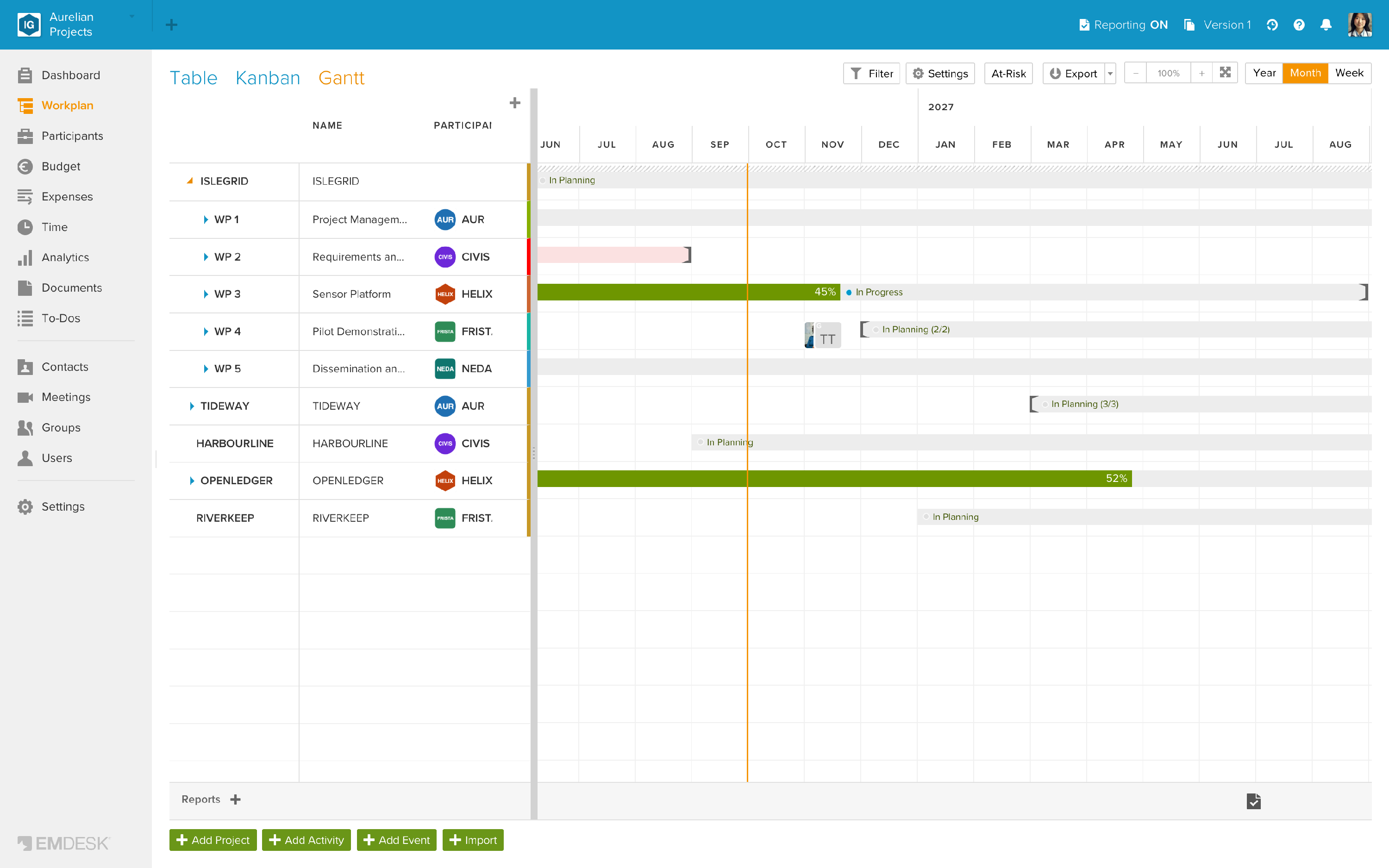Switch timeline scale to Year
Viewport: 1389px width, 868px height.
[x=1264, y=73]
